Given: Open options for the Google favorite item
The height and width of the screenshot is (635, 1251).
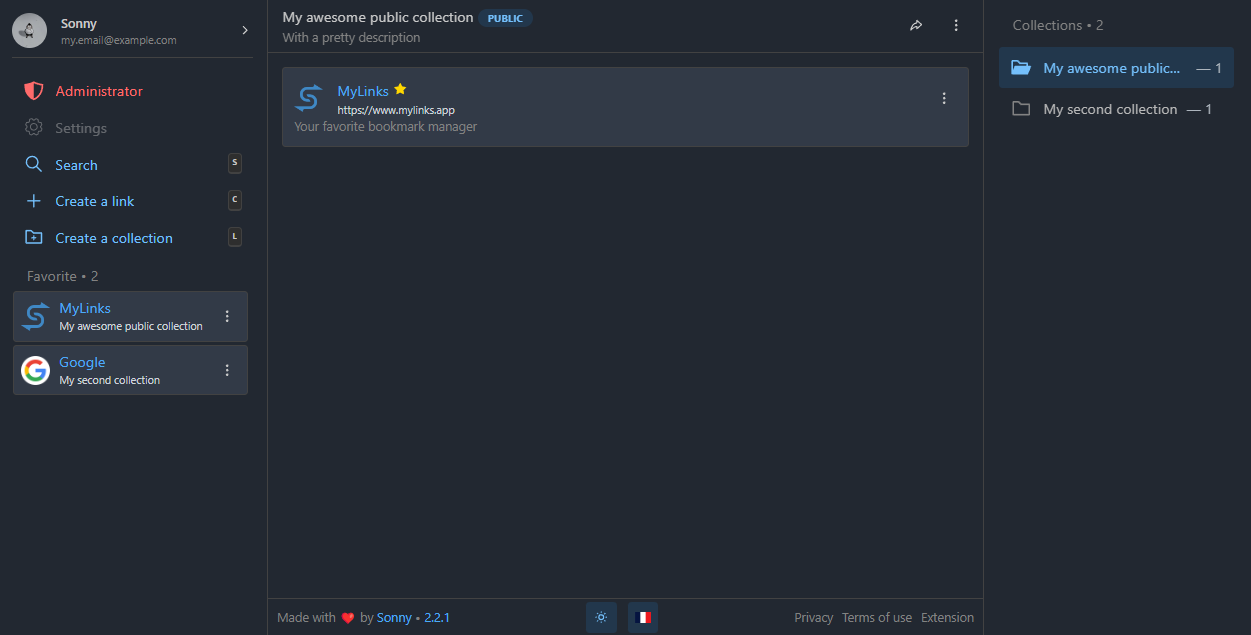Looking at the screenshot, I should (227, 370).
